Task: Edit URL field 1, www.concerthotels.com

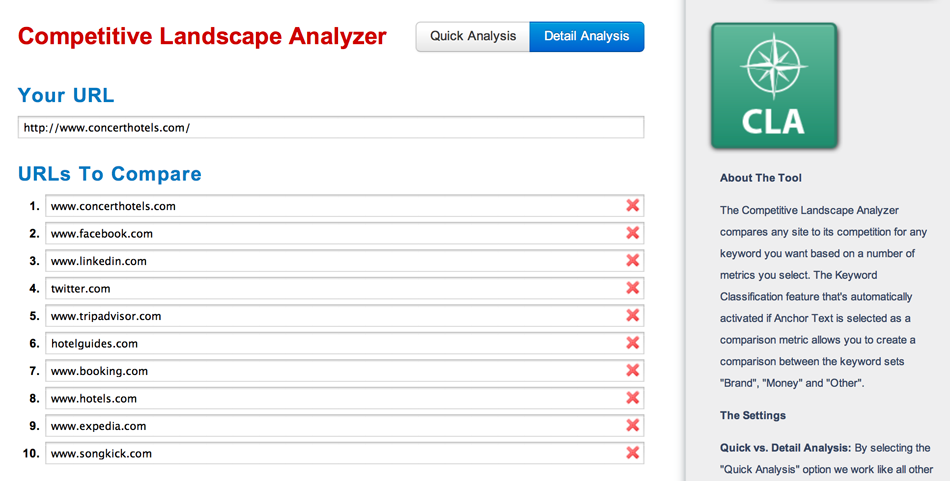Action: pos(344,206)
